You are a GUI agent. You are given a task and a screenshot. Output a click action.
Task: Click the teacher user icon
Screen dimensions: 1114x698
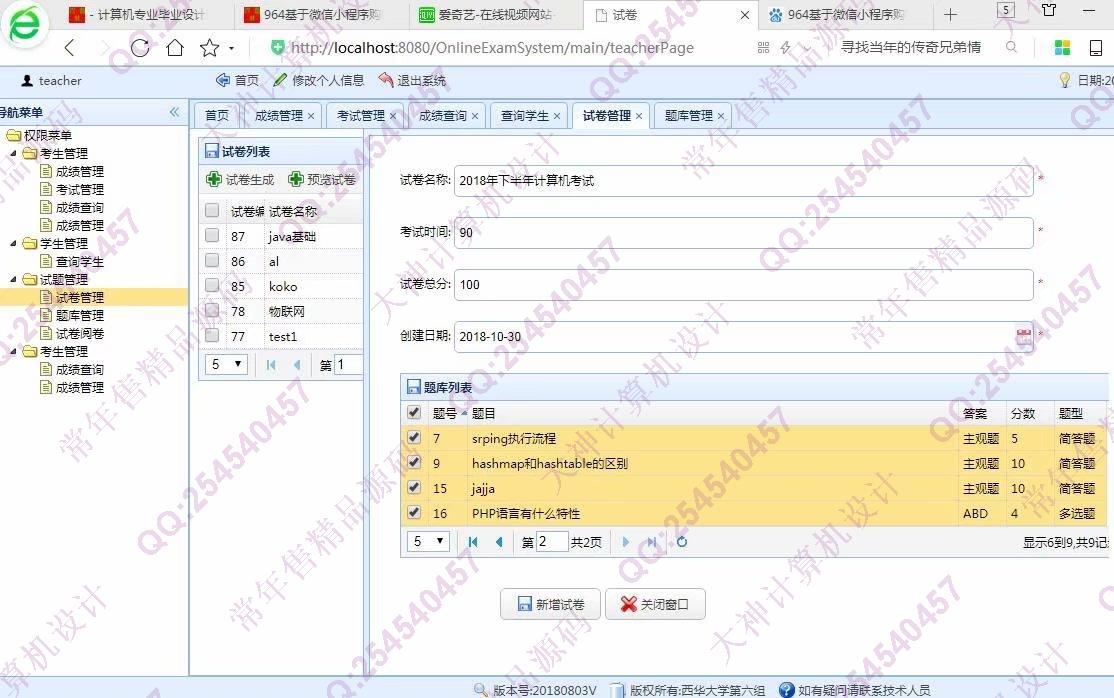pos(27,80)
